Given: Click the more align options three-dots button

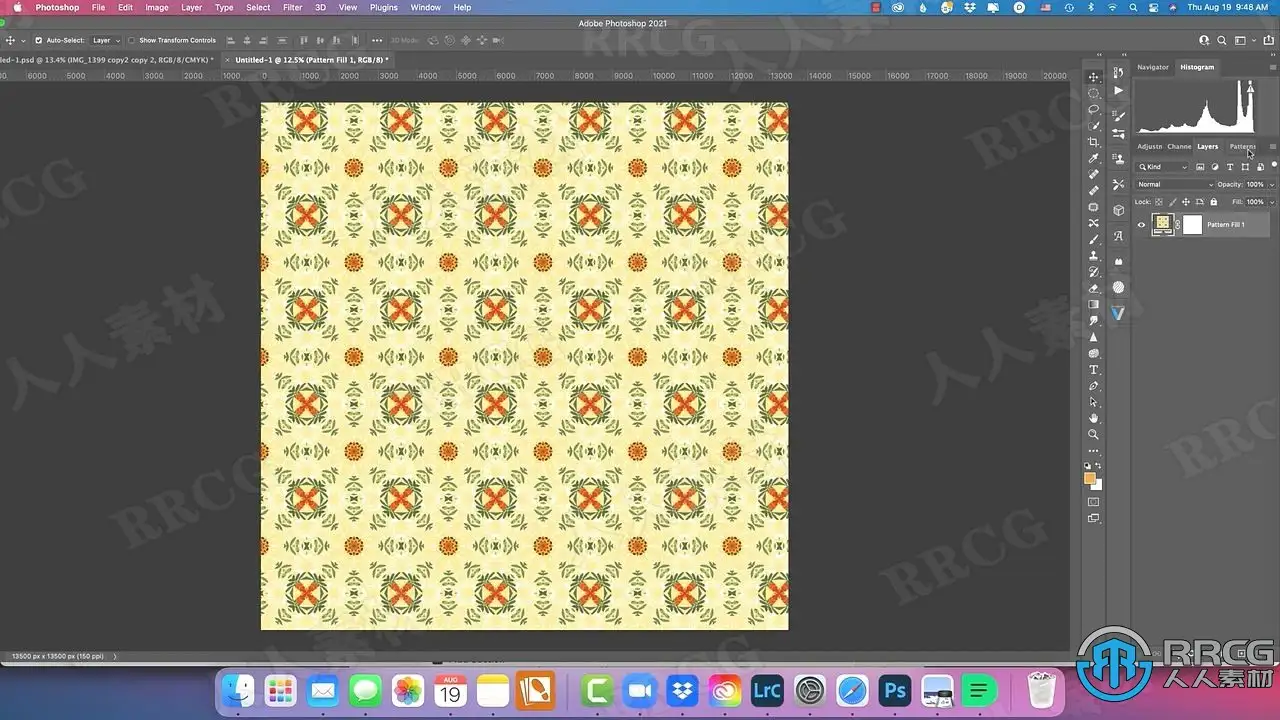Looking at the screenshot, I should 377,41.
